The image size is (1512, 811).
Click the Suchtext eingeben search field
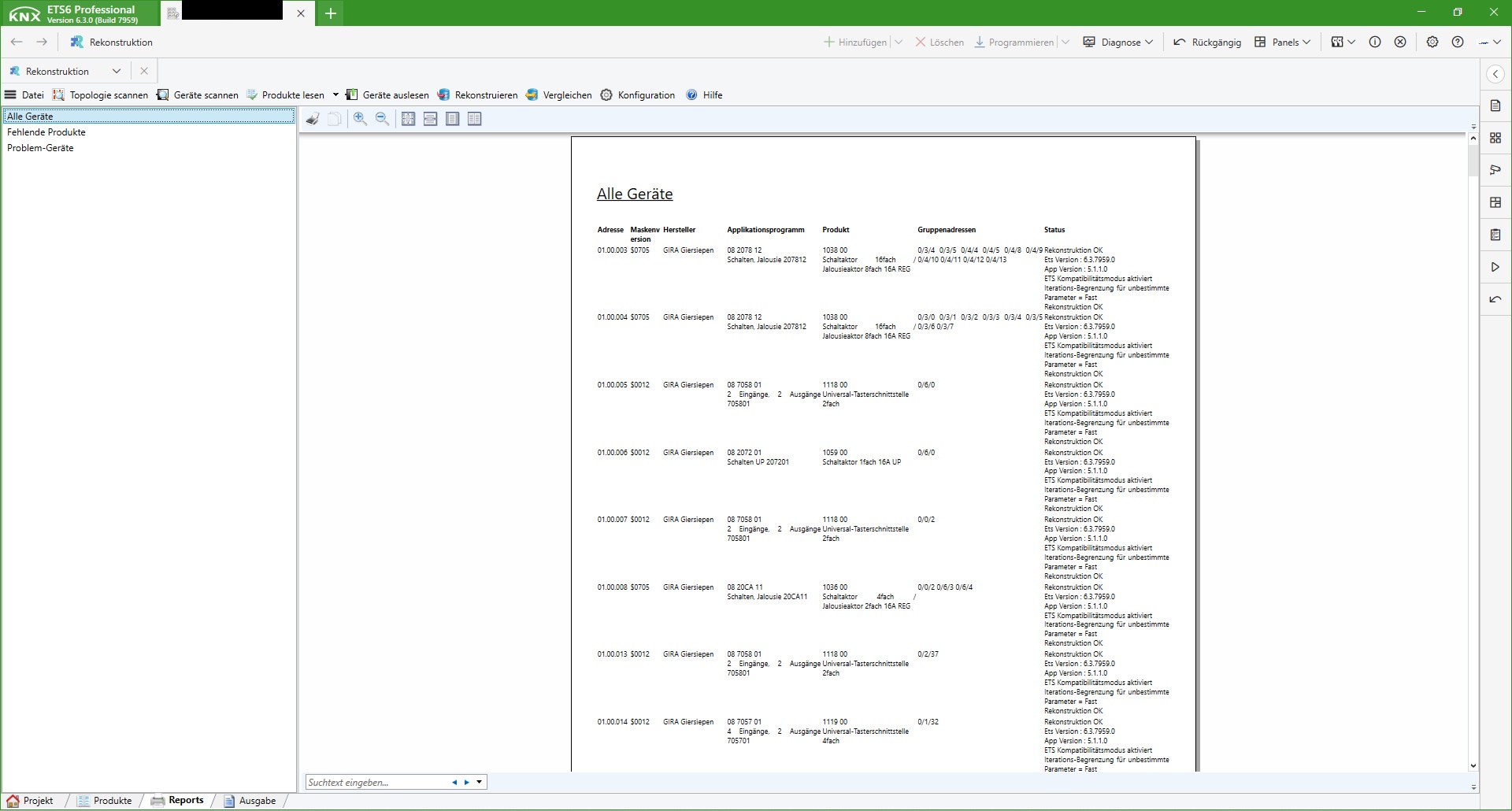tap(376, 783)
